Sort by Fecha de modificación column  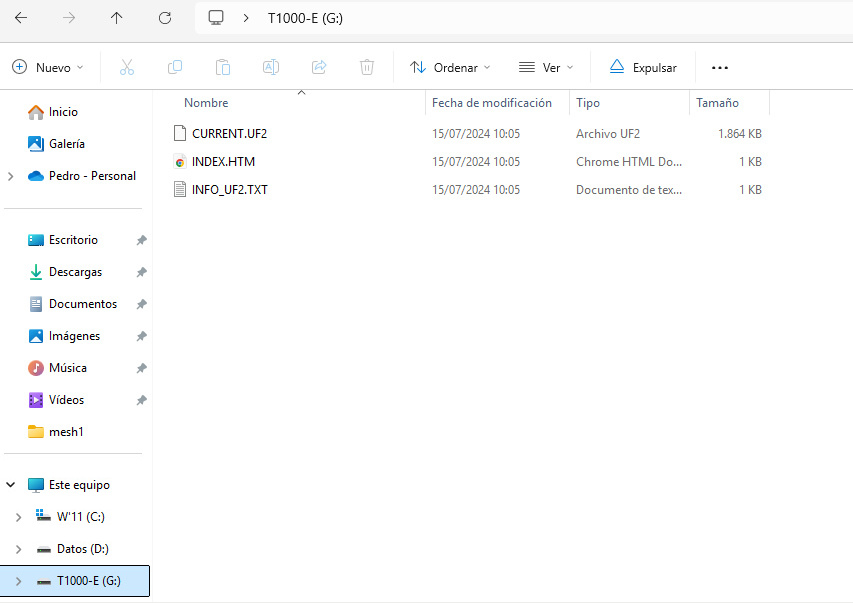(x=492, y=103)
